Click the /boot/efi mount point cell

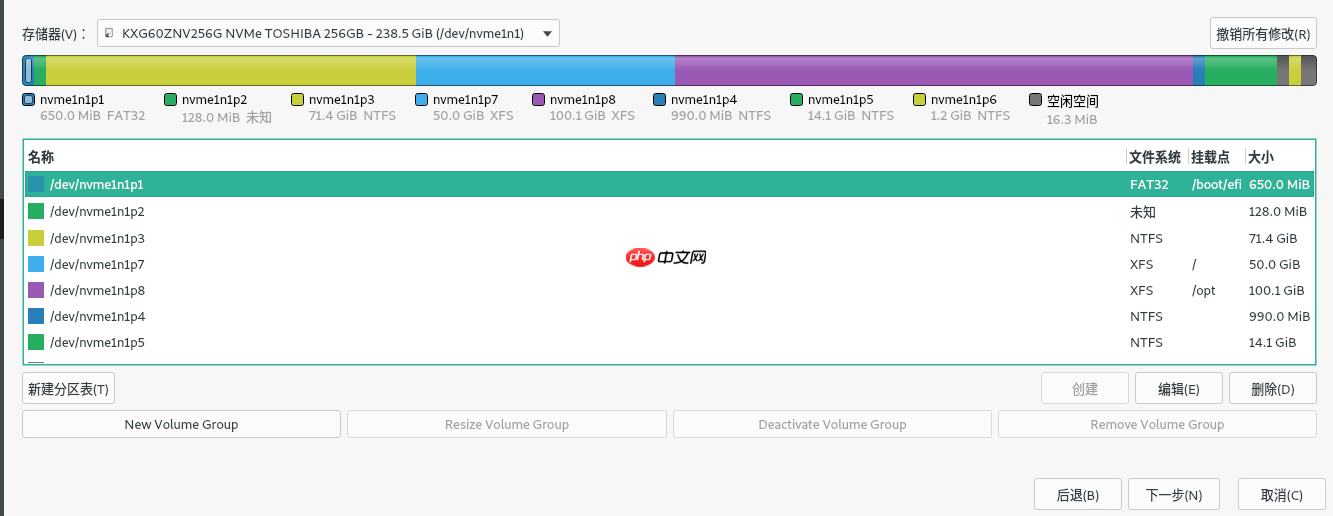pyautogui.click(x=1216, y=184)
